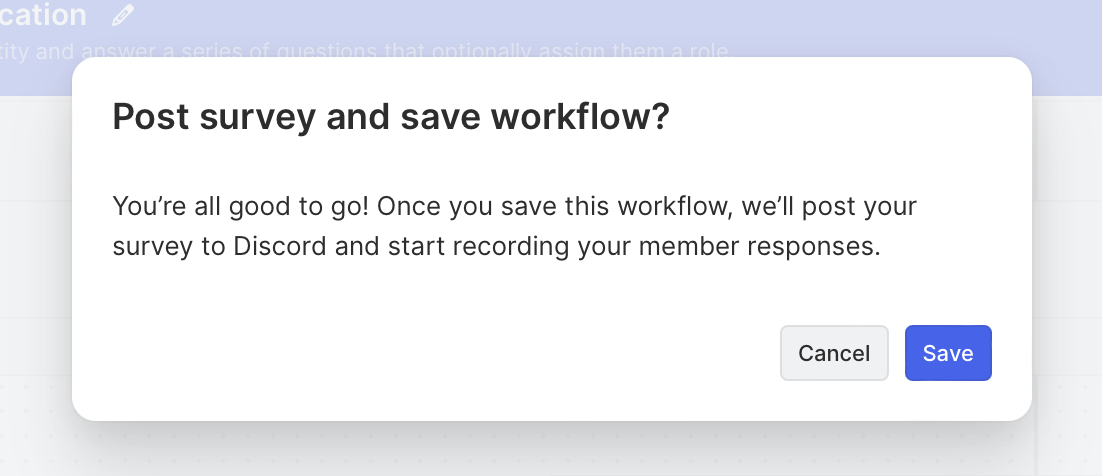Screen dimensions: 1102x476
Task: Confirm with the blue Save button
Action: [x=947, y=353]
